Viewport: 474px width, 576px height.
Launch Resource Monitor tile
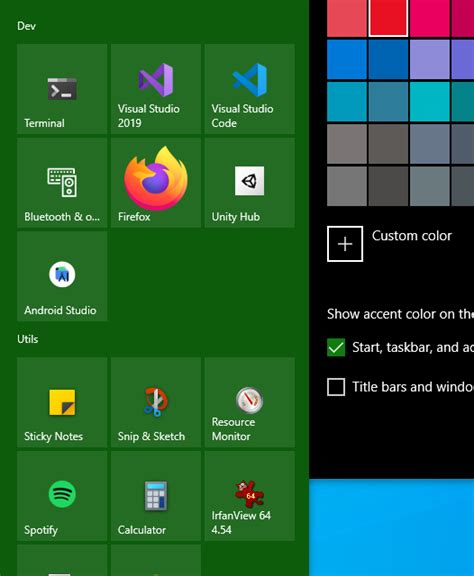pos(249,402)
